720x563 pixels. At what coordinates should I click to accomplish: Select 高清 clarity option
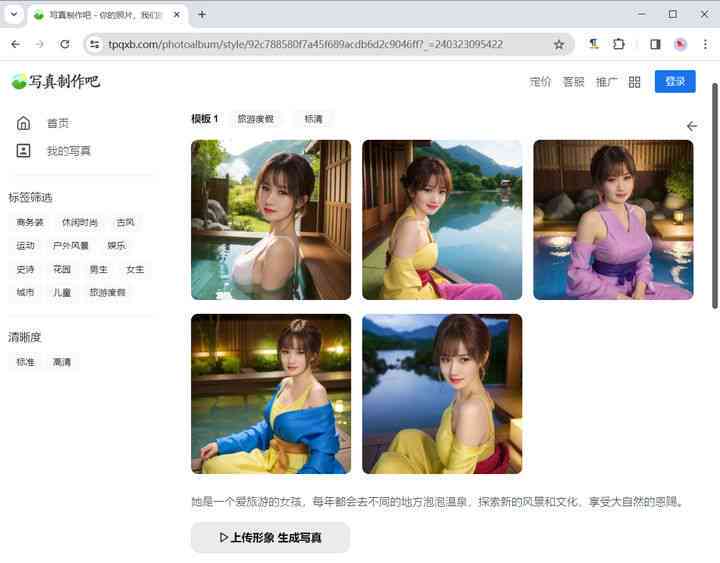point(62,362)
